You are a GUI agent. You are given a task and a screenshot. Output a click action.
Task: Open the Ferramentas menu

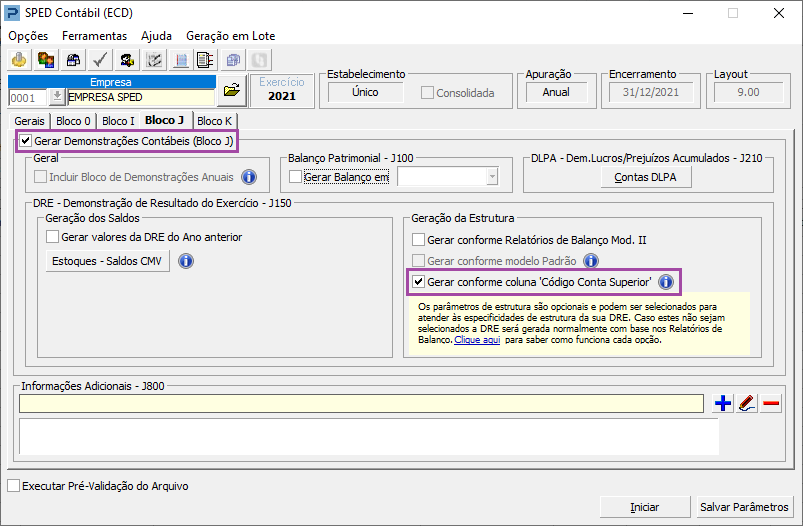tap(94, 36)
